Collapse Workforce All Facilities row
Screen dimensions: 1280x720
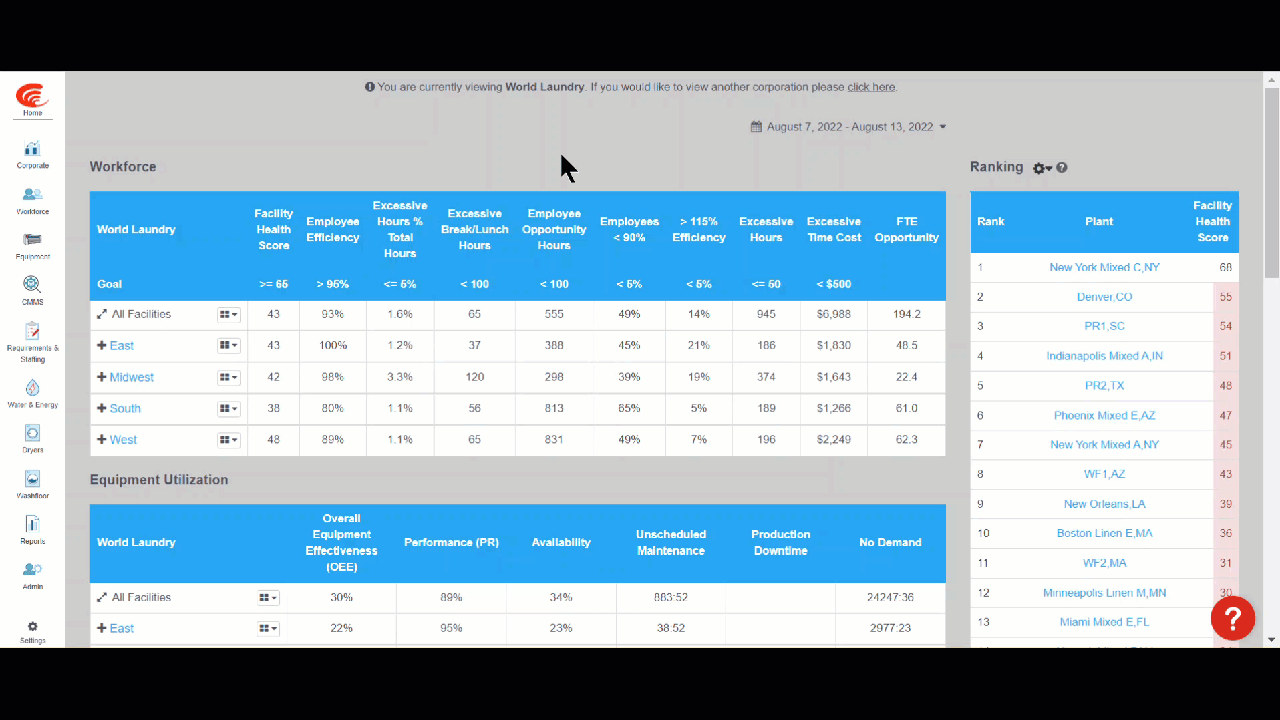102,315
